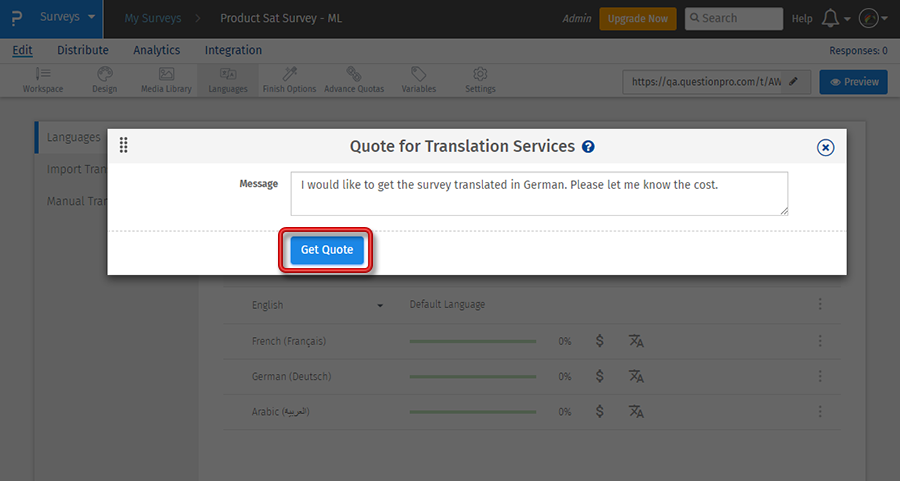Switch to the Distribute tab
The image size is (900, 481).
[x=83, y=50]
